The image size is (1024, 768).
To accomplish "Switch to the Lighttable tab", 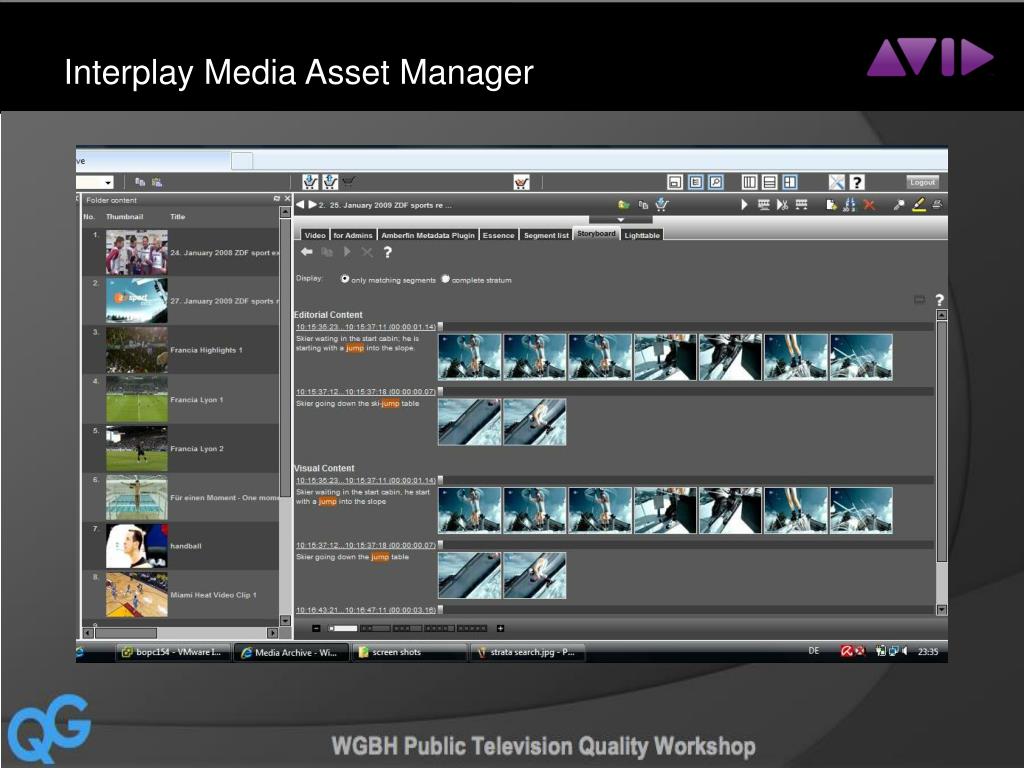I will (x=642, y=235).
